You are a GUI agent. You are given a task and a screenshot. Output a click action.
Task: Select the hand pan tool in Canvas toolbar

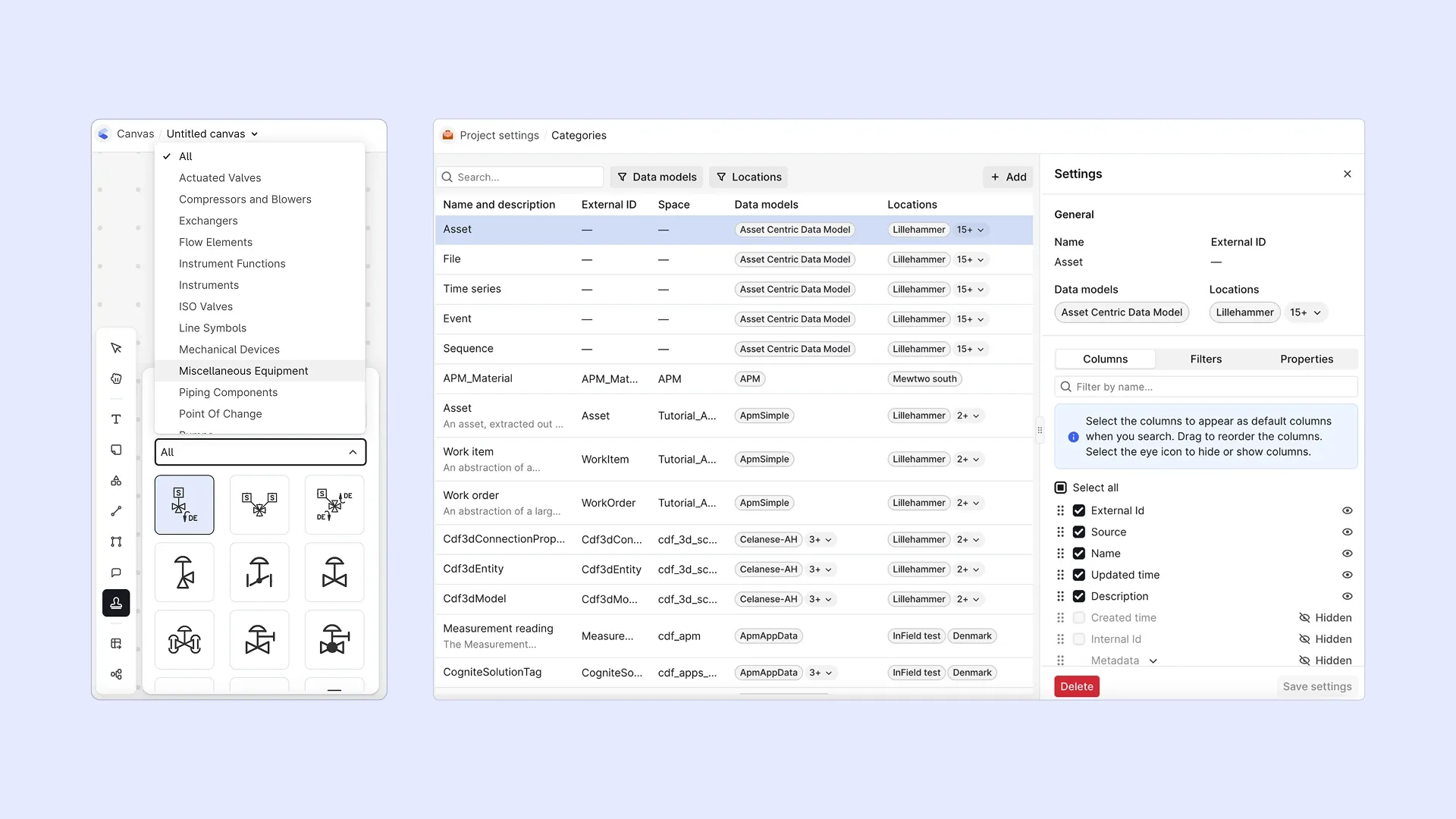[116, 378]
